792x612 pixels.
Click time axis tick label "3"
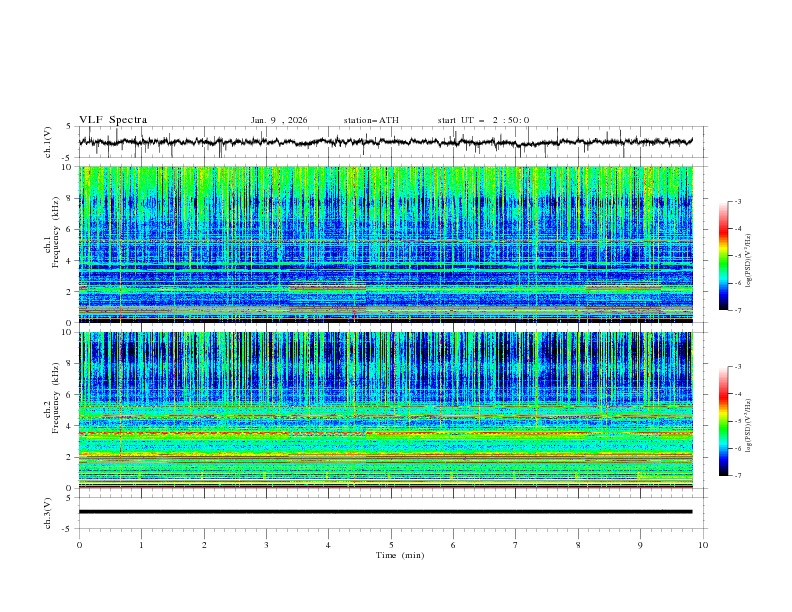point(266,545)
